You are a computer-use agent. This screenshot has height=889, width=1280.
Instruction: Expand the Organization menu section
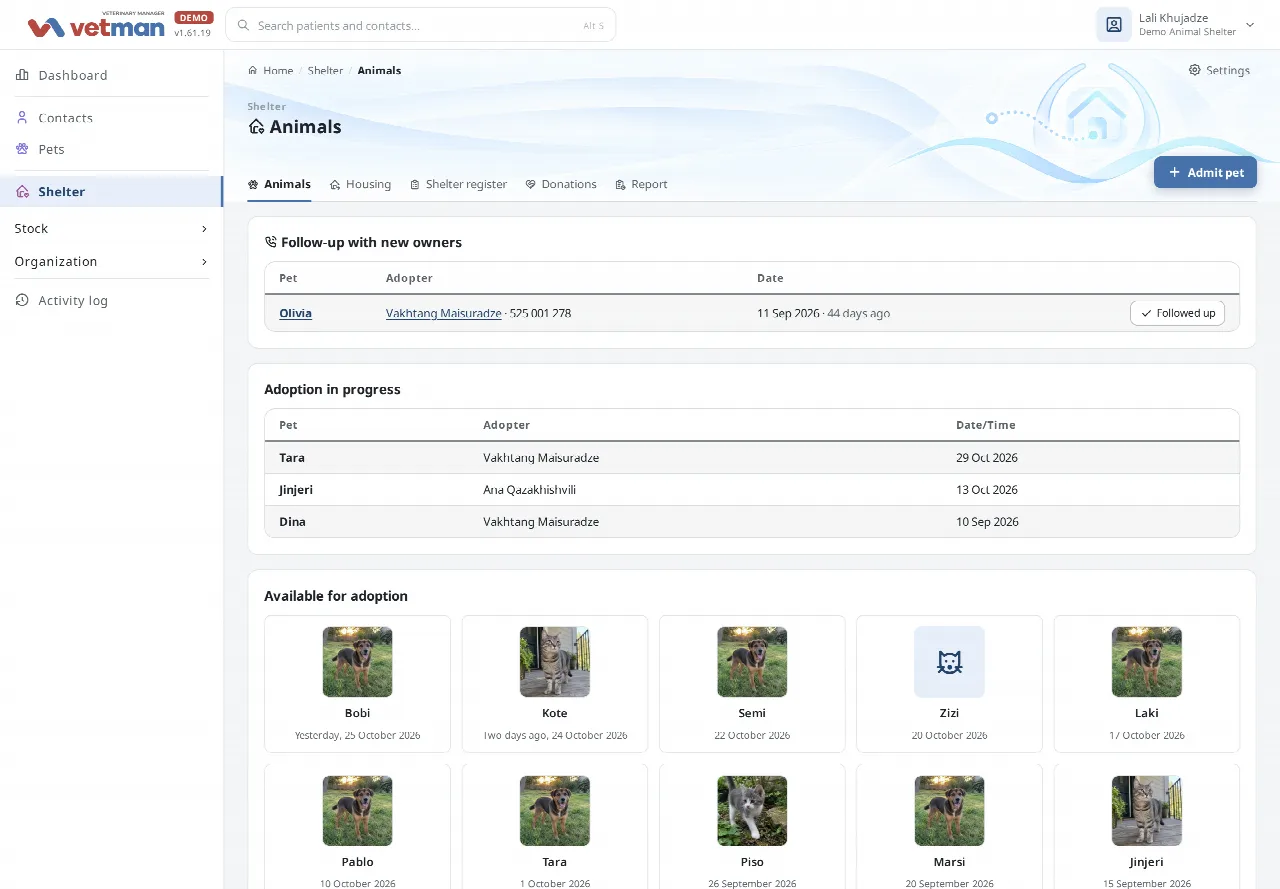tap(111, 262)
